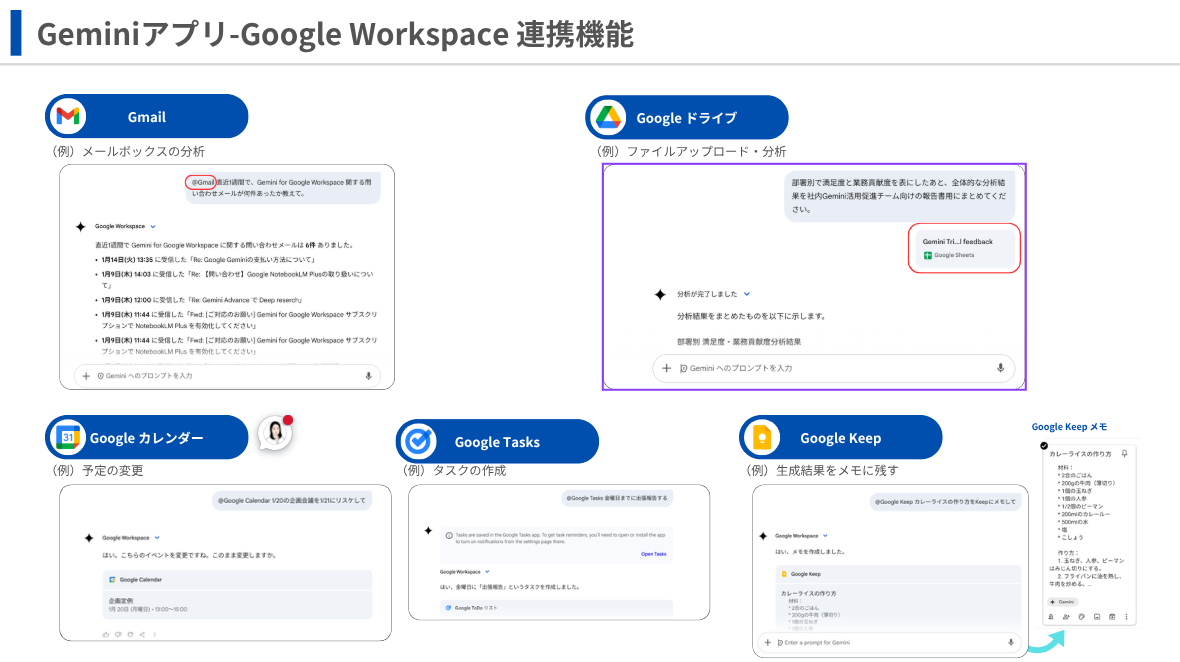The height and width of the screenshot is (662, 1180).
Task: Click the 1月9日(木) 12:00 email line
Action: pyautogui.click(x=202, y=300)
